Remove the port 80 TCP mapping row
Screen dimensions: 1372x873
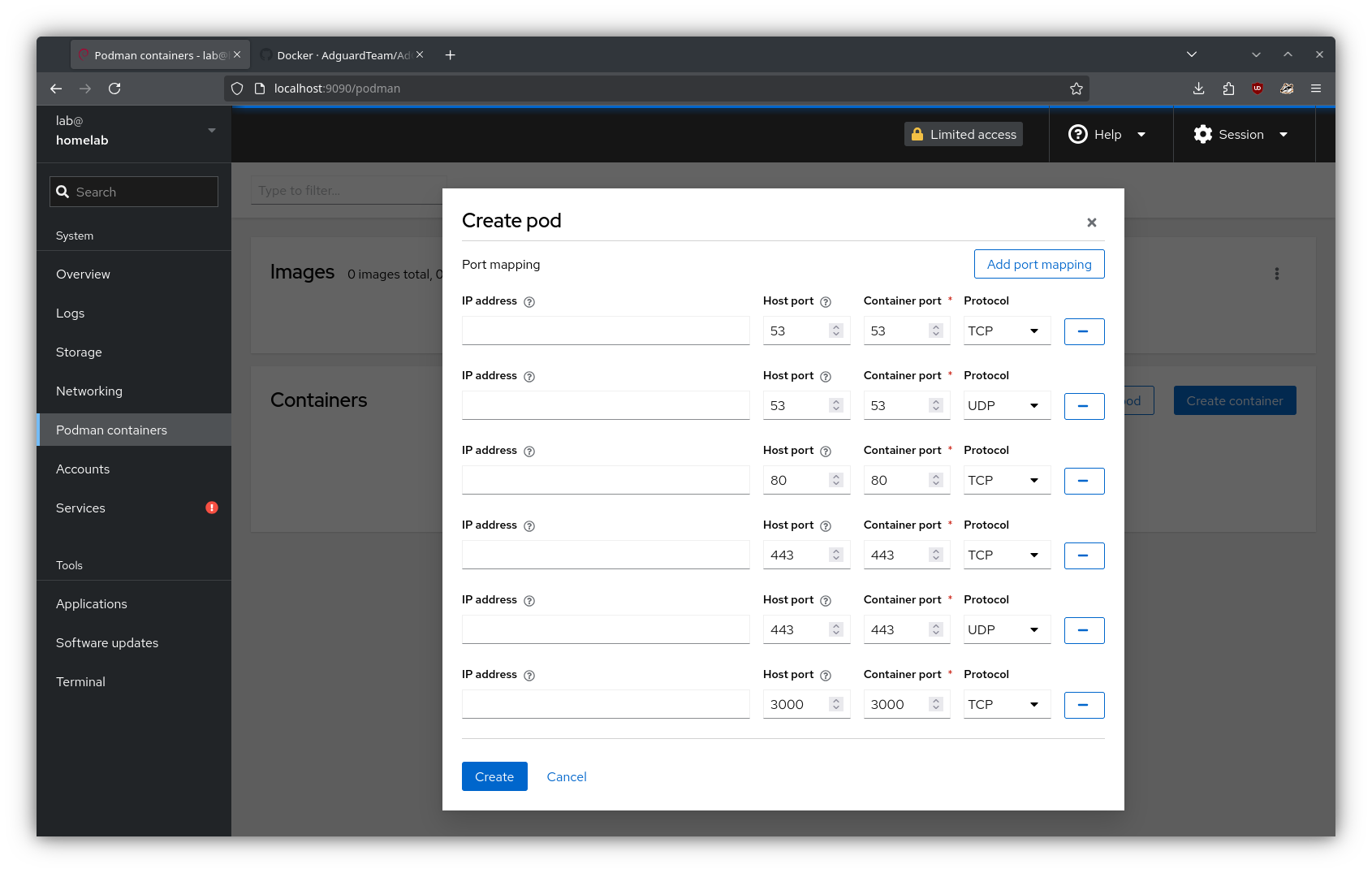coord(1084,481)
